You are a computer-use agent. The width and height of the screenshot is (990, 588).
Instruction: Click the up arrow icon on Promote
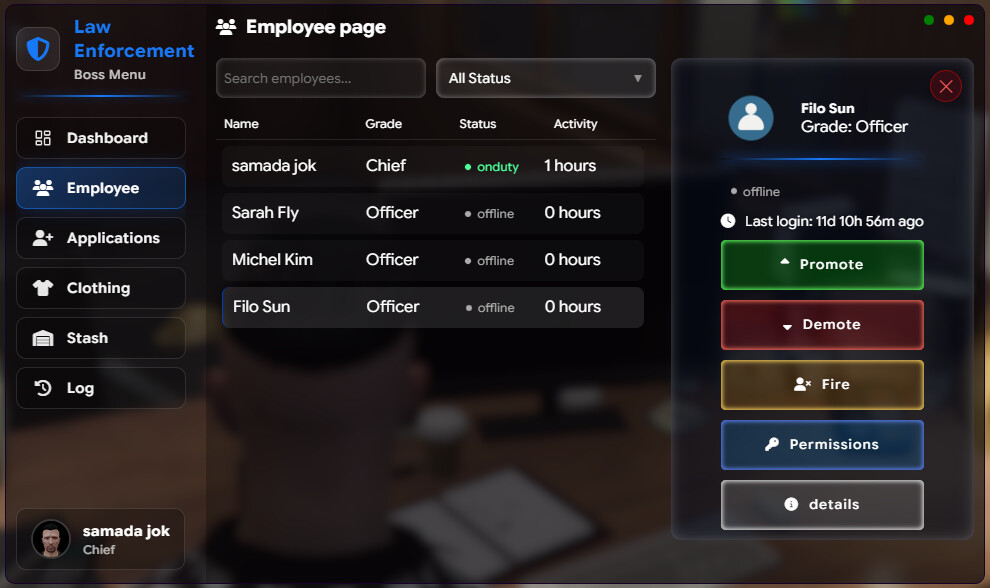(785, 261)
